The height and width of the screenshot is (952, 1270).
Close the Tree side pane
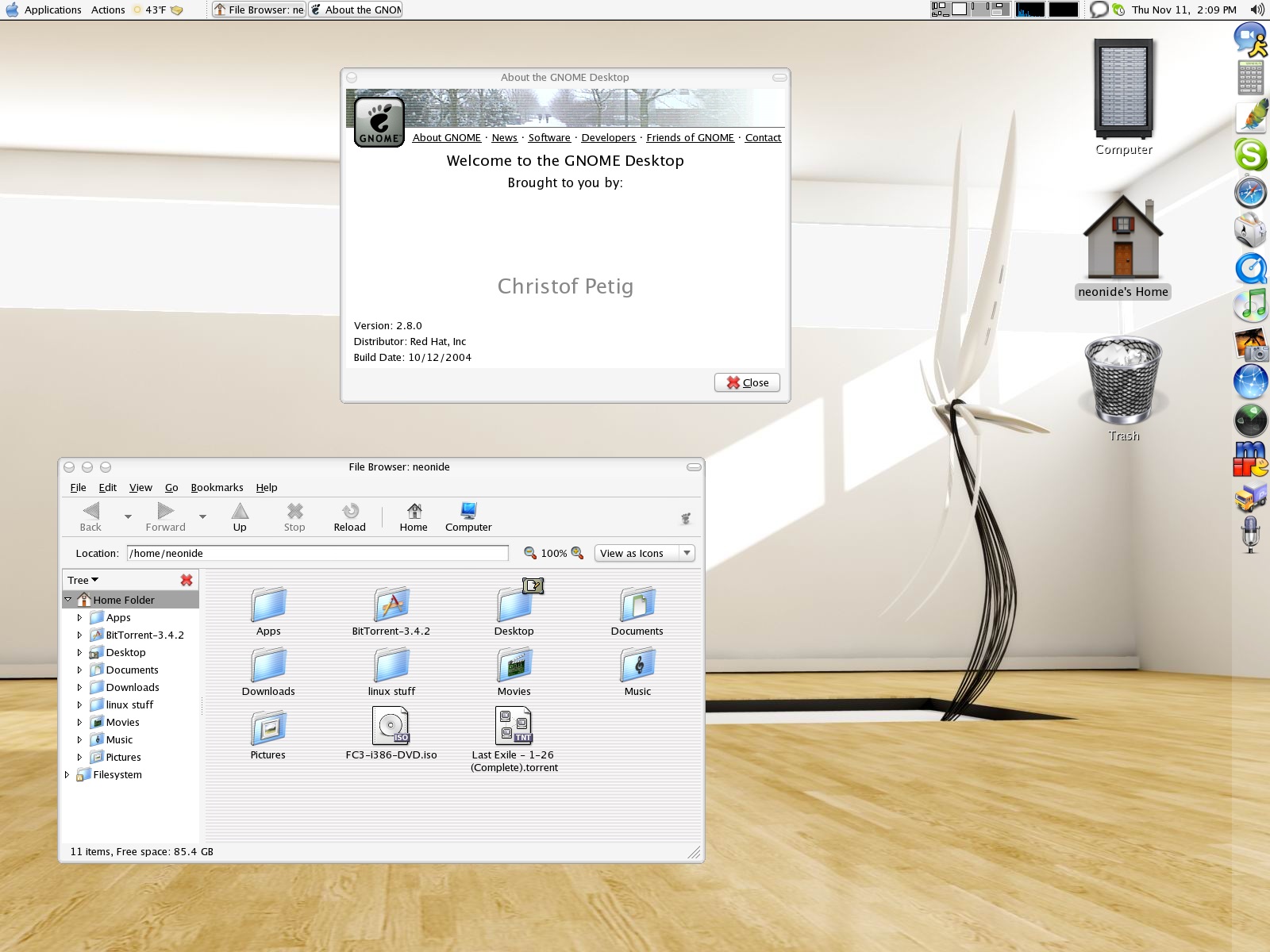coord(187,580)
